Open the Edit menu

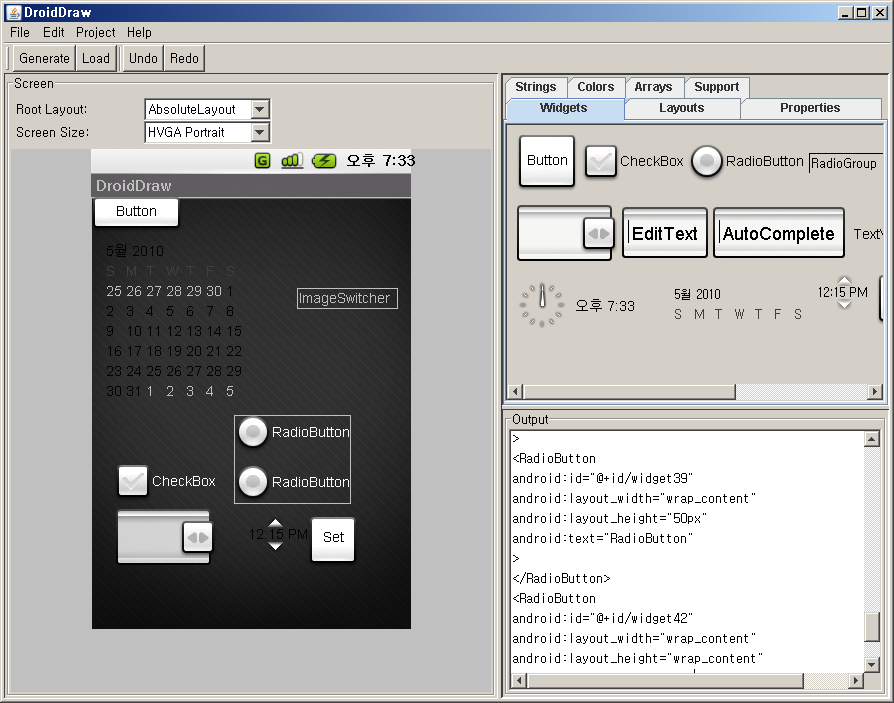pos(54,32)
